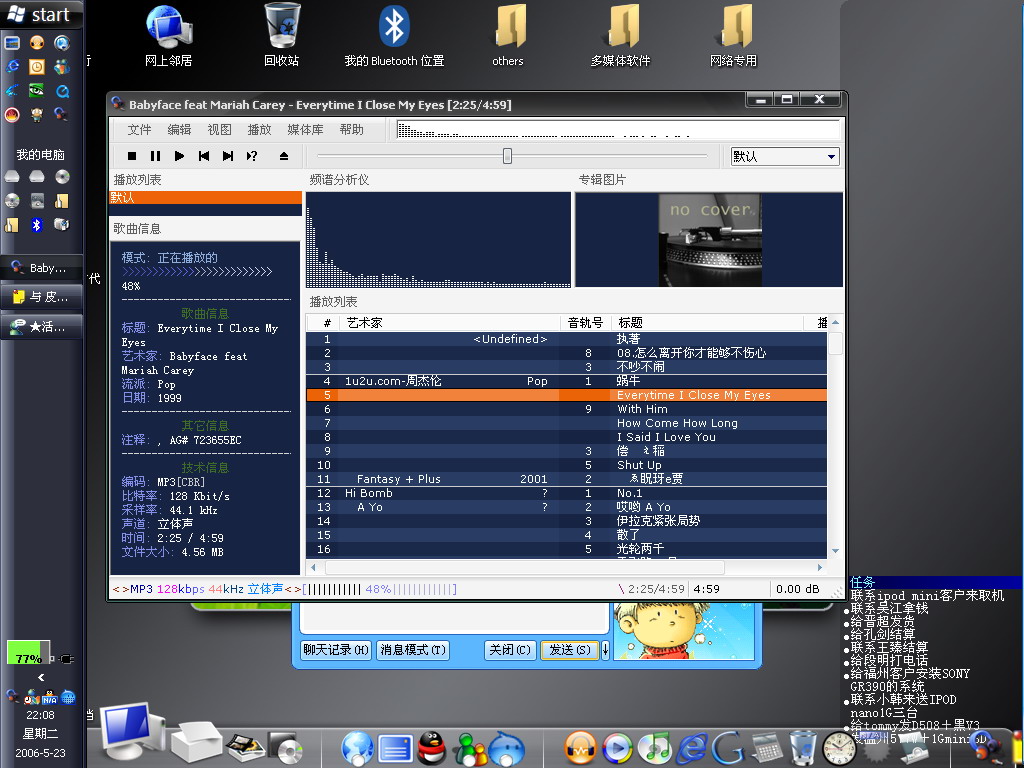
Task: Click the 0.00 dB volume status field
Action: click(797, 589)
